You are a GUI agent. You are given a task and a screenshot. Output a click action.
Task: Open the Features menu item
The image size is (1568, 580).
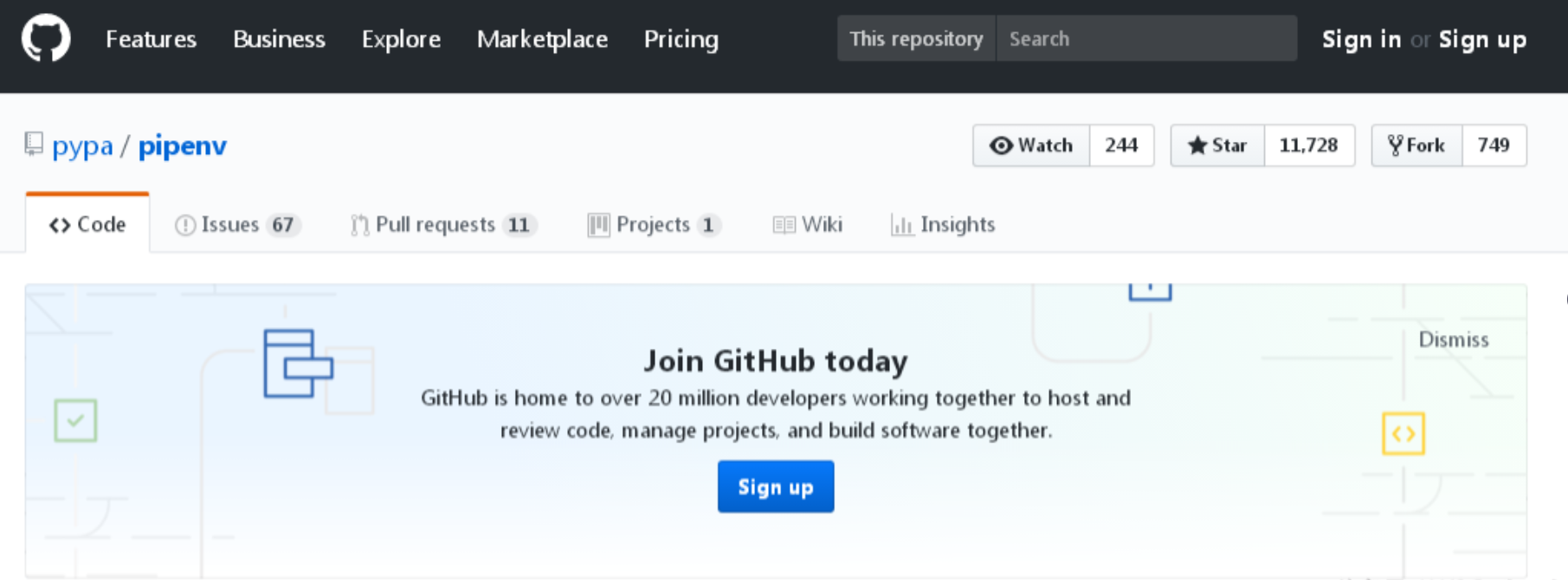[152, 39]
